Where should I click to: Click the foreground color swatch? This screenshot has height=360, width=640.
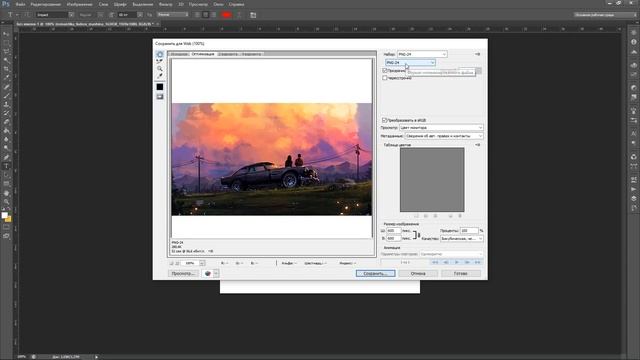pyautogui.click(x=4, y=215)
